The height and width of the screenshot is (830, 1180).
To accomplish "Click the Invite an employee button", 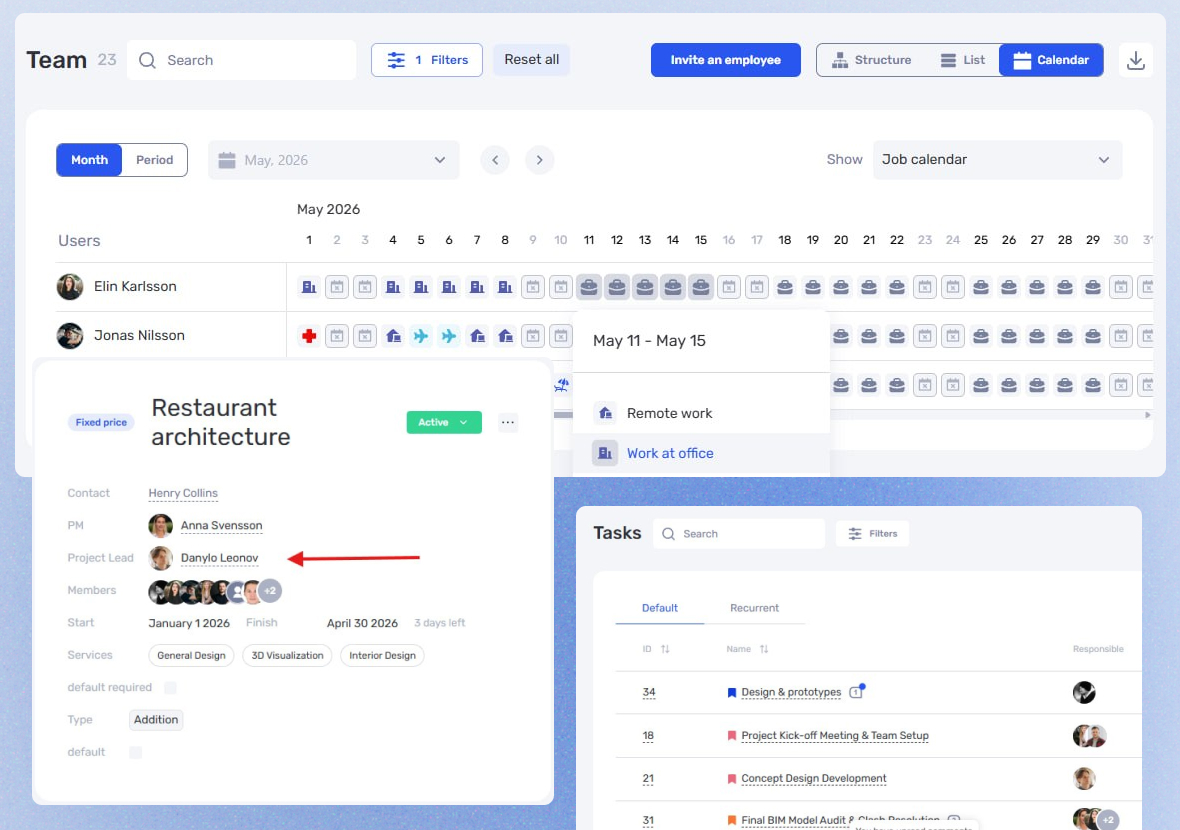I will click(725, 60).
